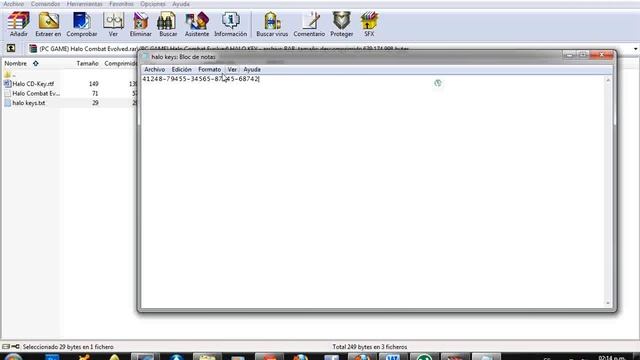Open the Ver toolbar icon in WinRAR
Image resolution: width=640 pixels, height=360 pixels.
point(113,20)
